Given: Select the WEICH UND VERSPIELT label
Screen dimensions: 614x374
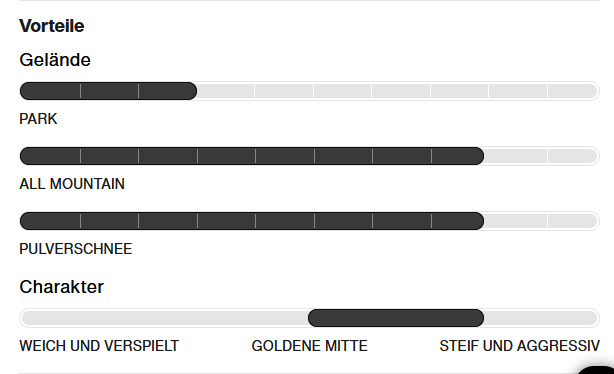Looking at the screenshot, I should coord(99,346).
